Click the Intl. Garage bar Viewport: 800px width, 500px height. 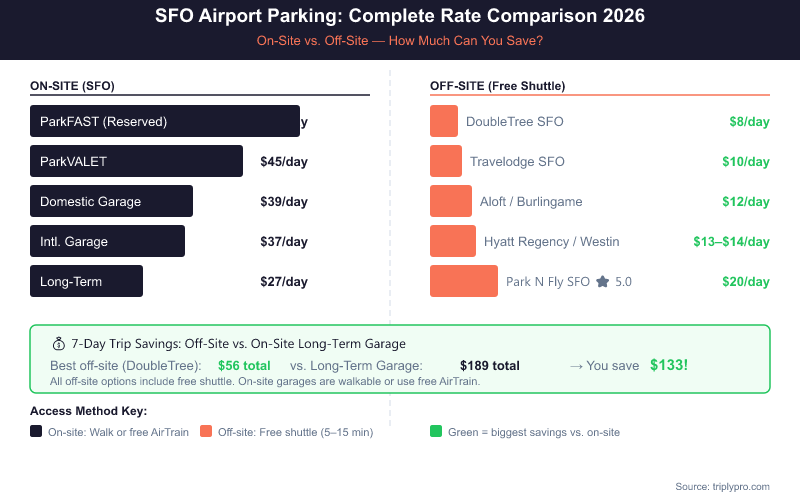[x=107, y=241]
